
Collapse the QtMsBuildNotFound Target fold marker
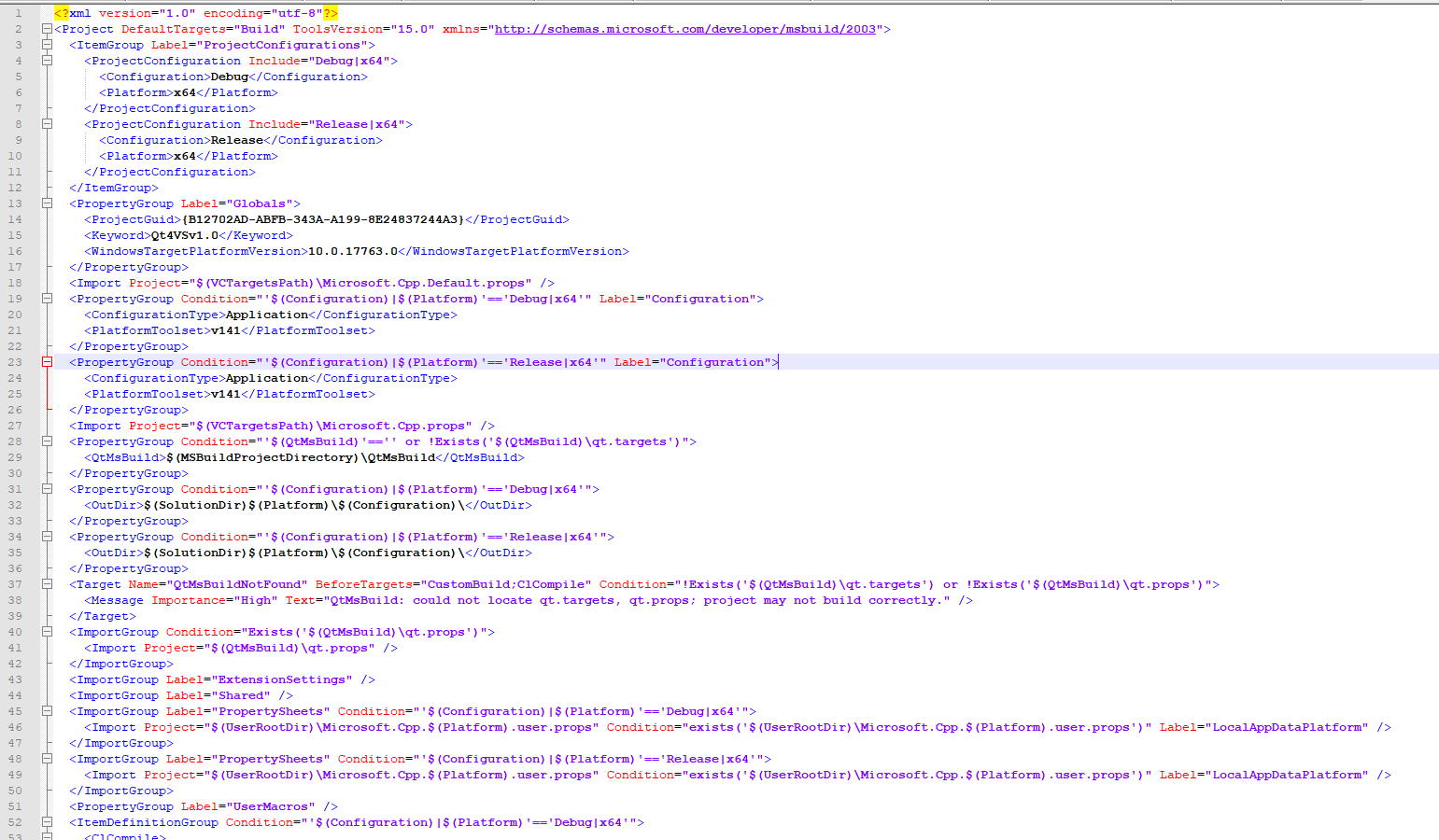pyautogui.click(x=47, y=584)
